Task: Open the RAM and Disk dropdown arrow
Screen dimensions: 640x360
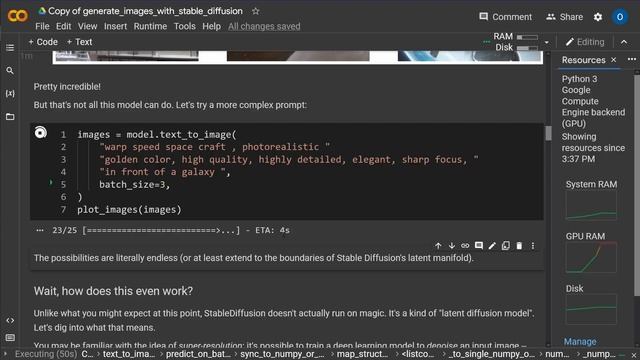Action: [547, 42]
